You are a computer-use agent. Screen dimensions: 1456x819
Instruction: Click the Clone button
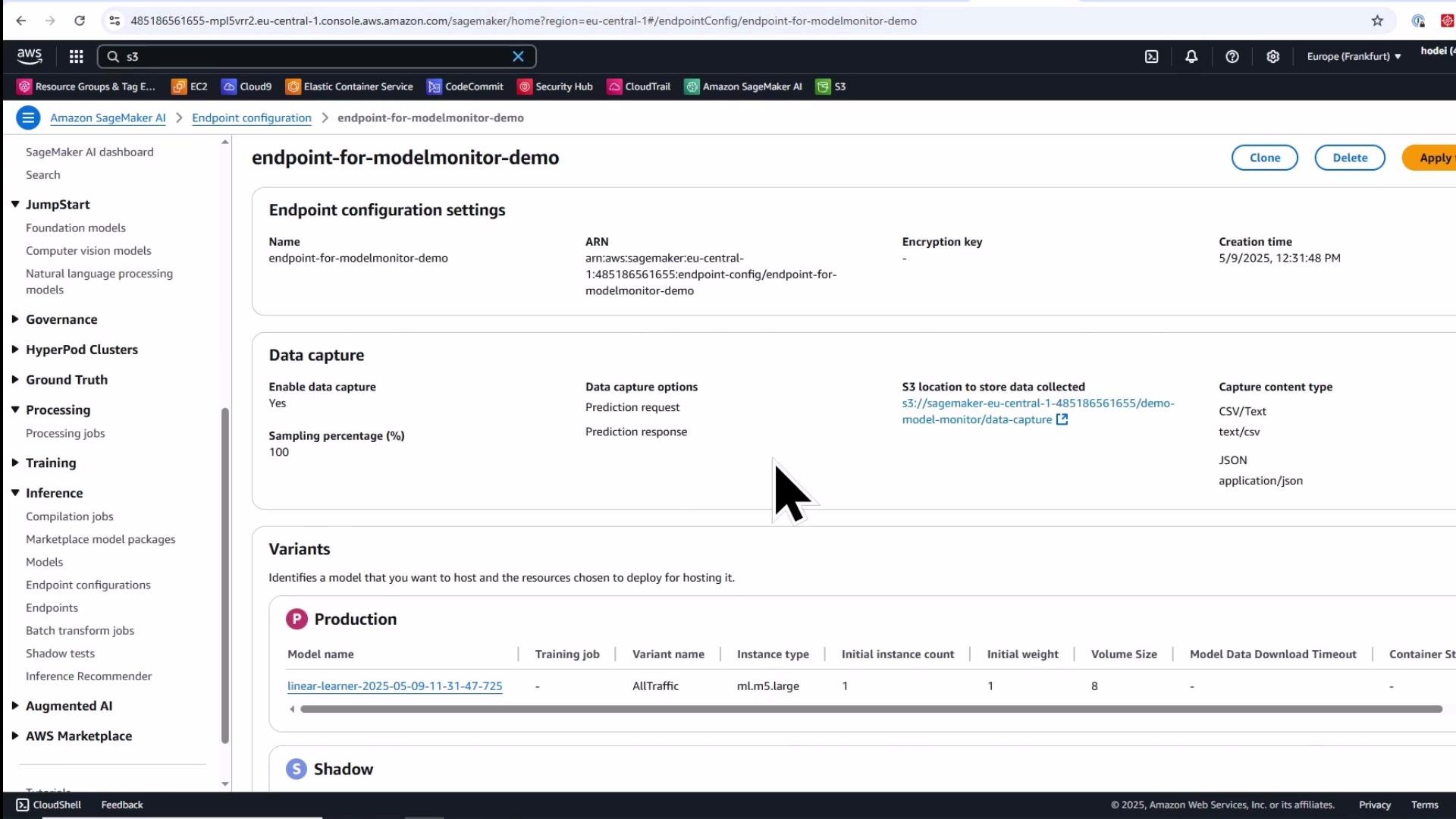[x=1264, y=158]
